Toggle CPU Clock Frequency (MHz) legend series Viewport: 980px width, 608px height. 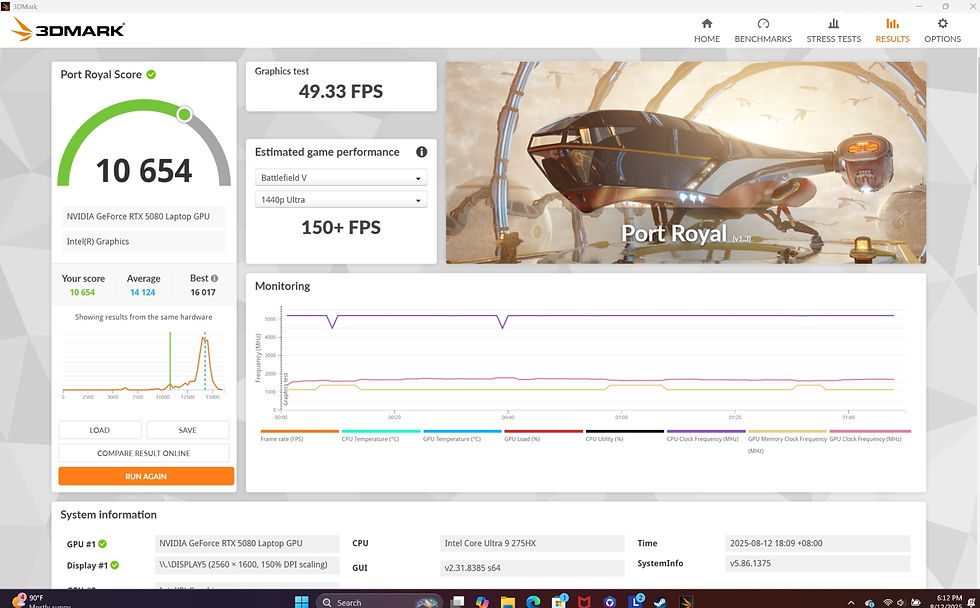pos(706,436)
